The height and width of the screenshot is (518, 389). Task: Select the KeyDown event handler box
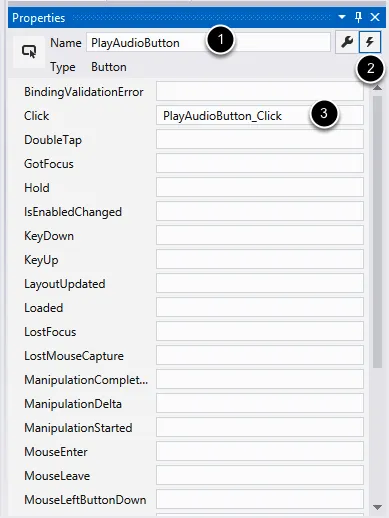click(x=260, y=235)
